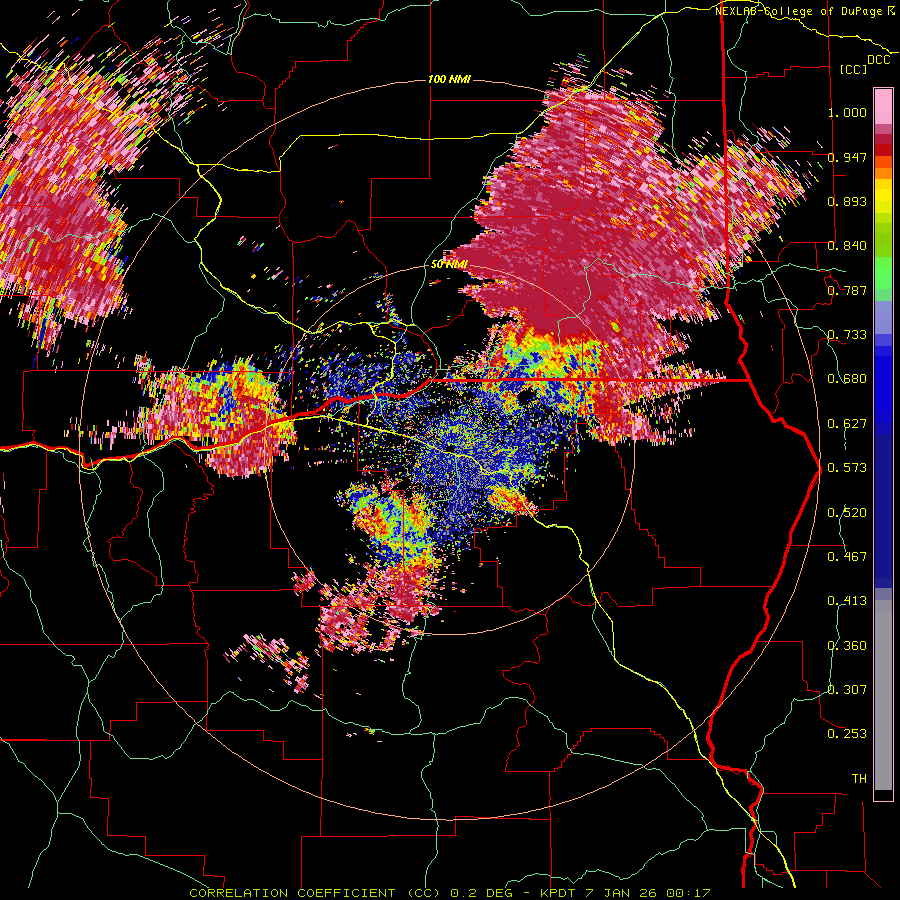The height and width of the screenshot is (900, 900).
Task: Click the 0.520 color scale value
Action: [x=847, y=513]
